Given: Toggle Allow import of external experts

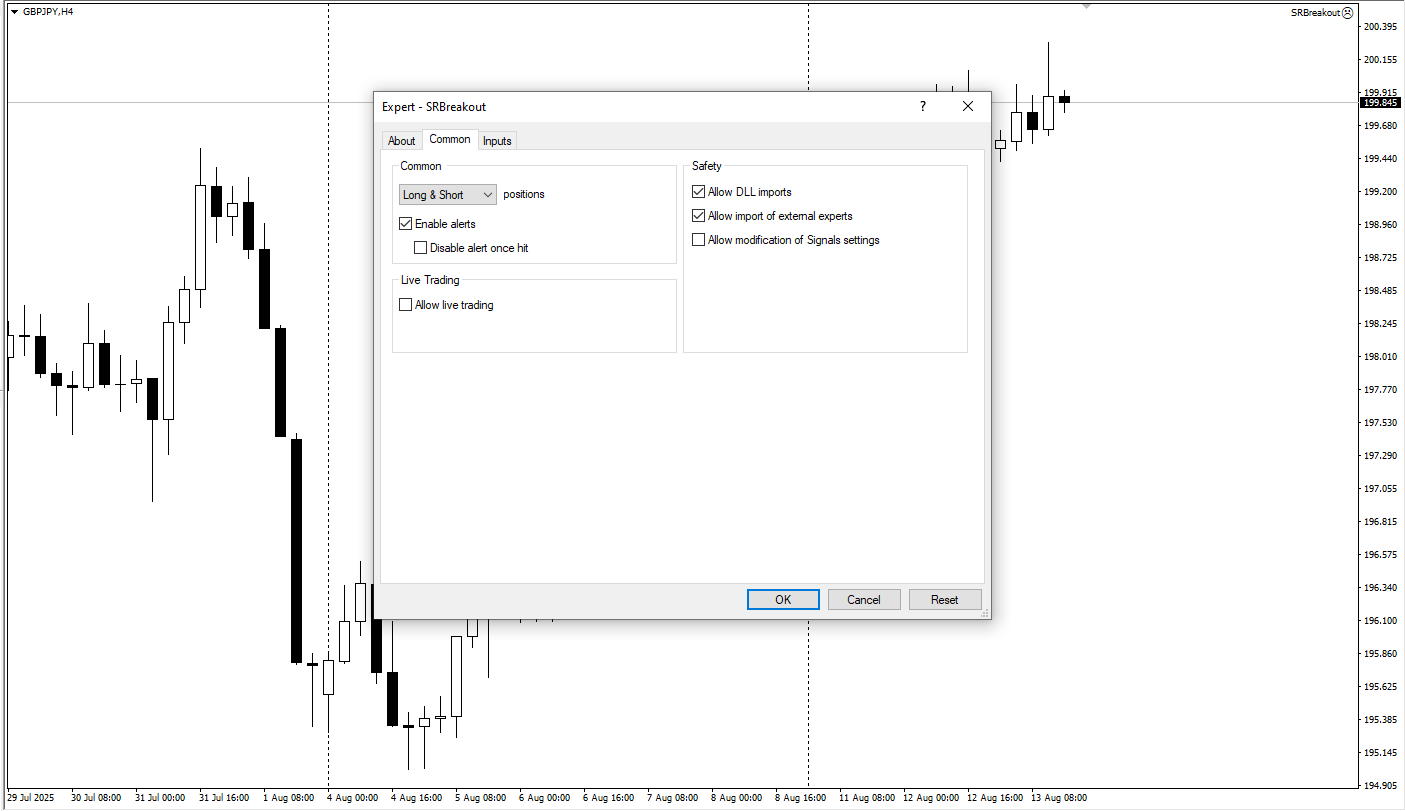Looking at the screenshot, I should point(699,216).
